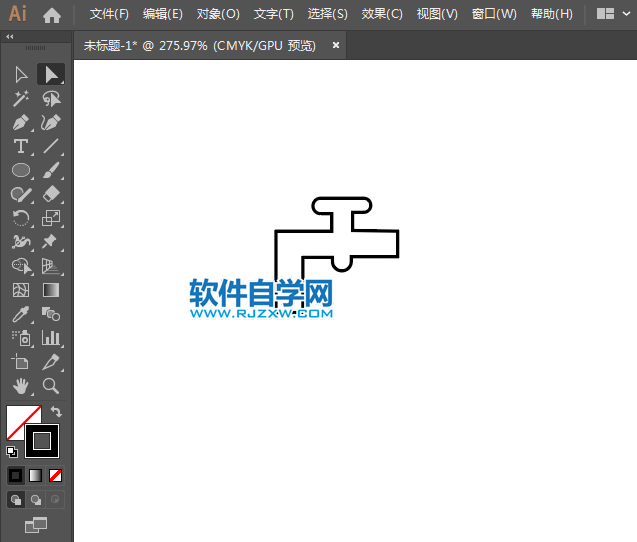
Task: Change Screen Mode button
Action: click(36, 525)
